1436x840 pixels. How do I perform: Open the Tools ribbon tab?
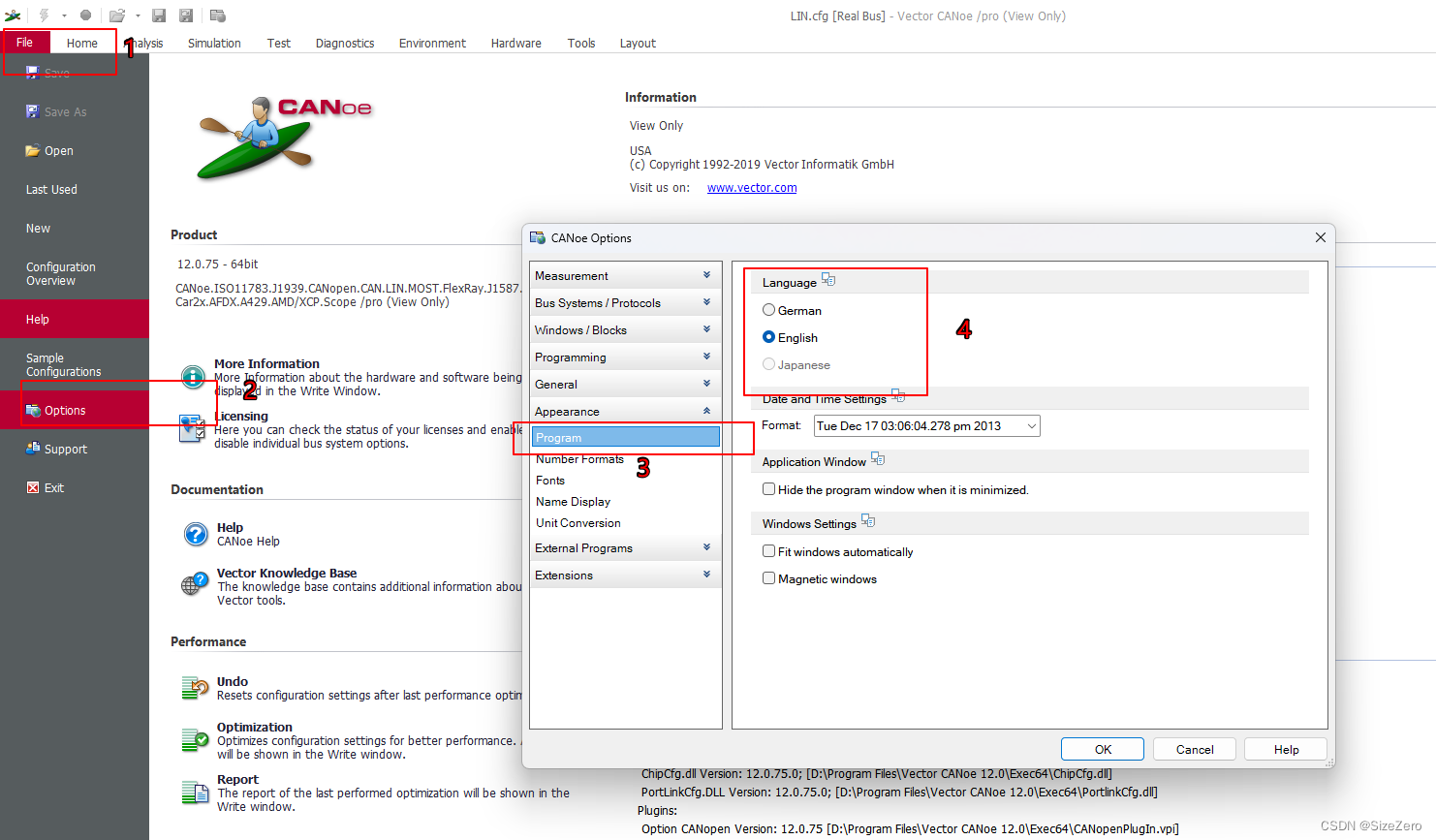coord(581,44)
